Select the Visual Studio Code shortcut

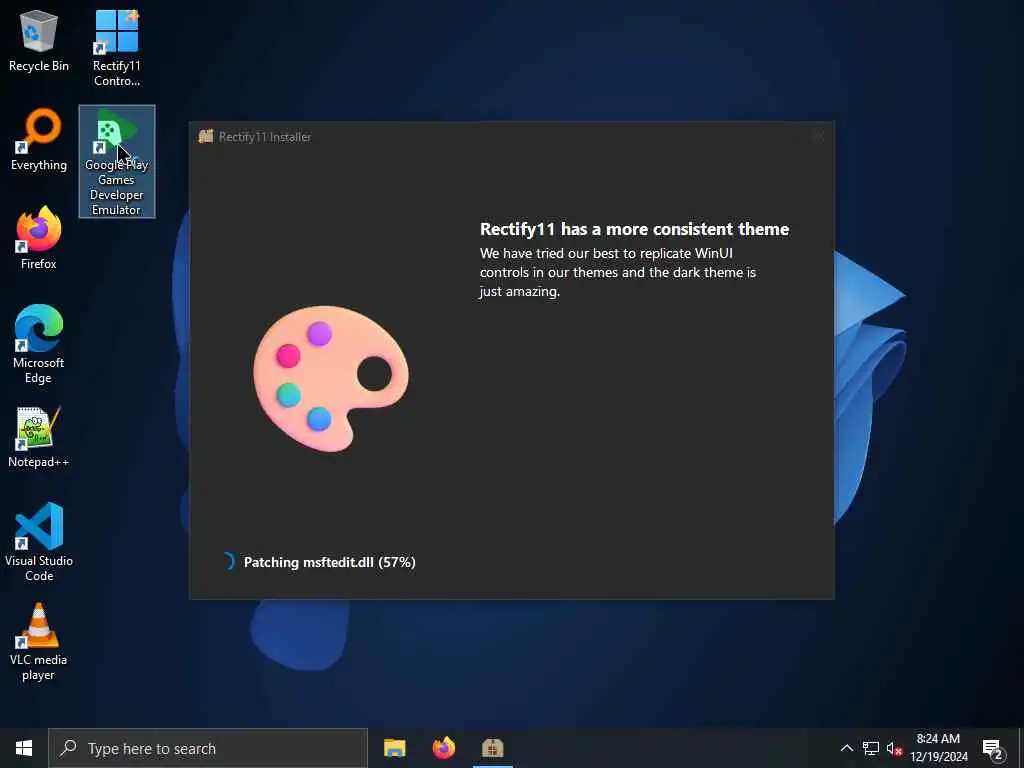pyautogui.click(x=39, y=542)
